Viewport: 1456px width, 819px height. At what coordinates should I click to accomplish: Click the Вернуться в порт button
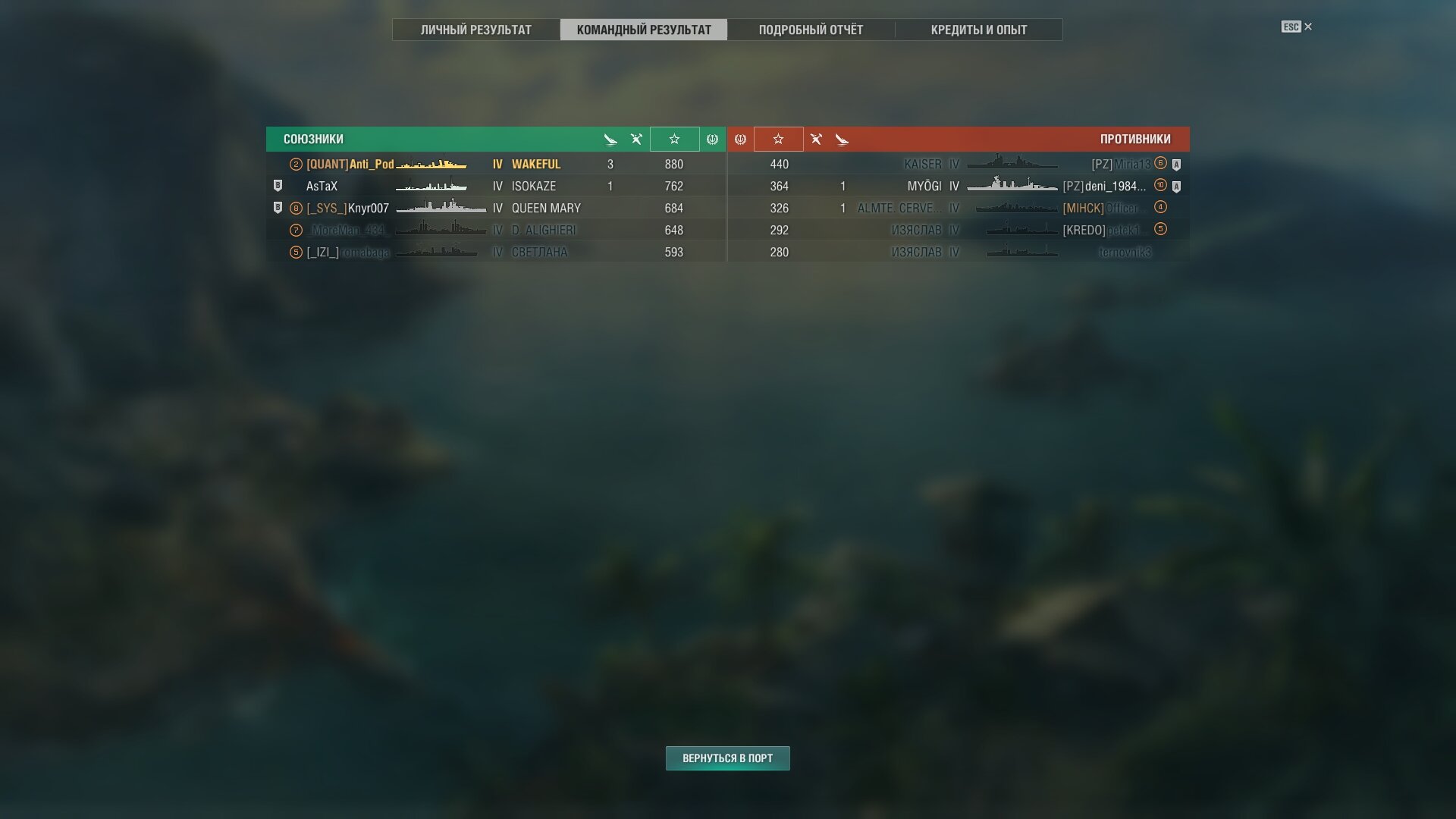click(728, 758)
